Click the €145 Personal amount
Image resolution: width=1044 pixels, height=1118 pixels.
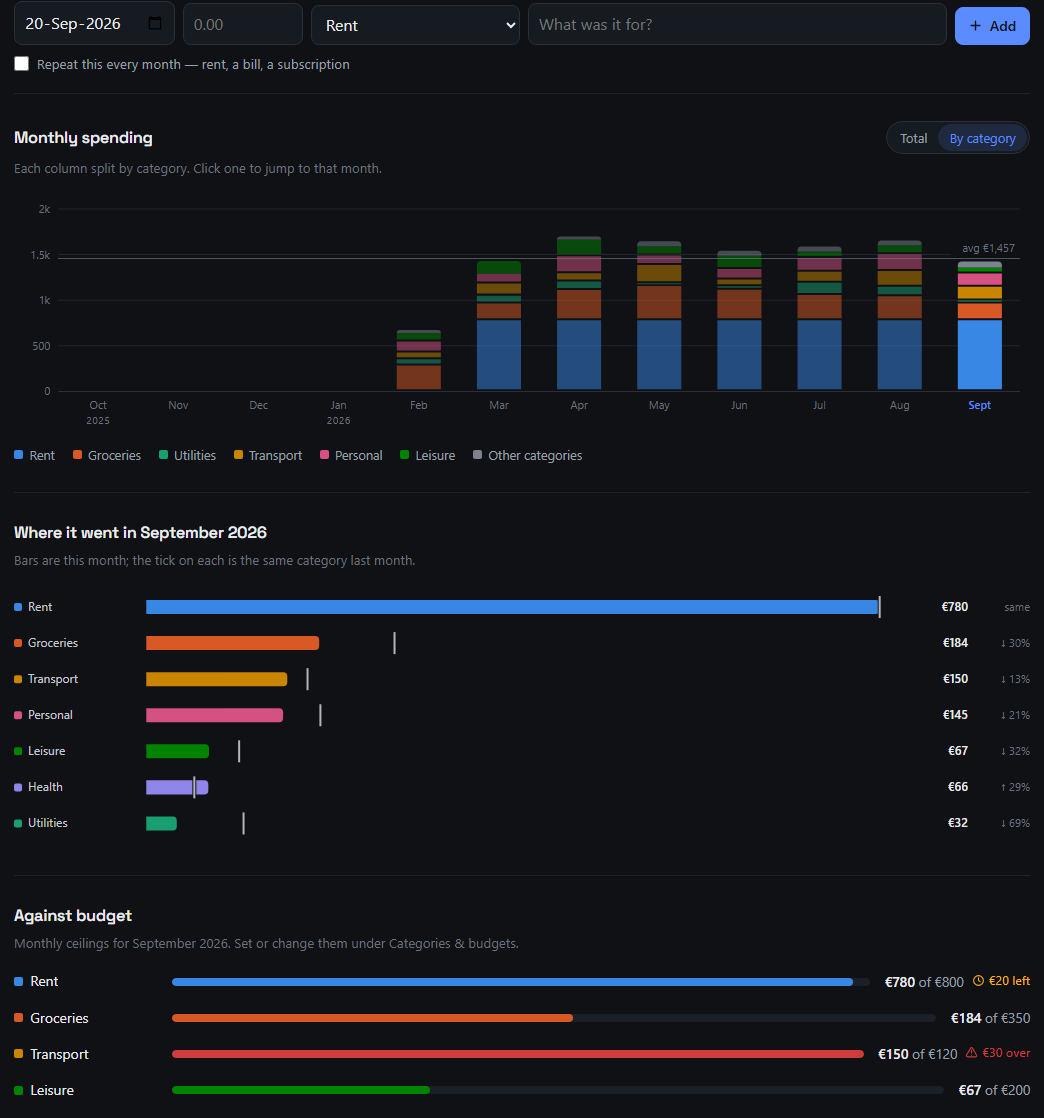(955, 714)
